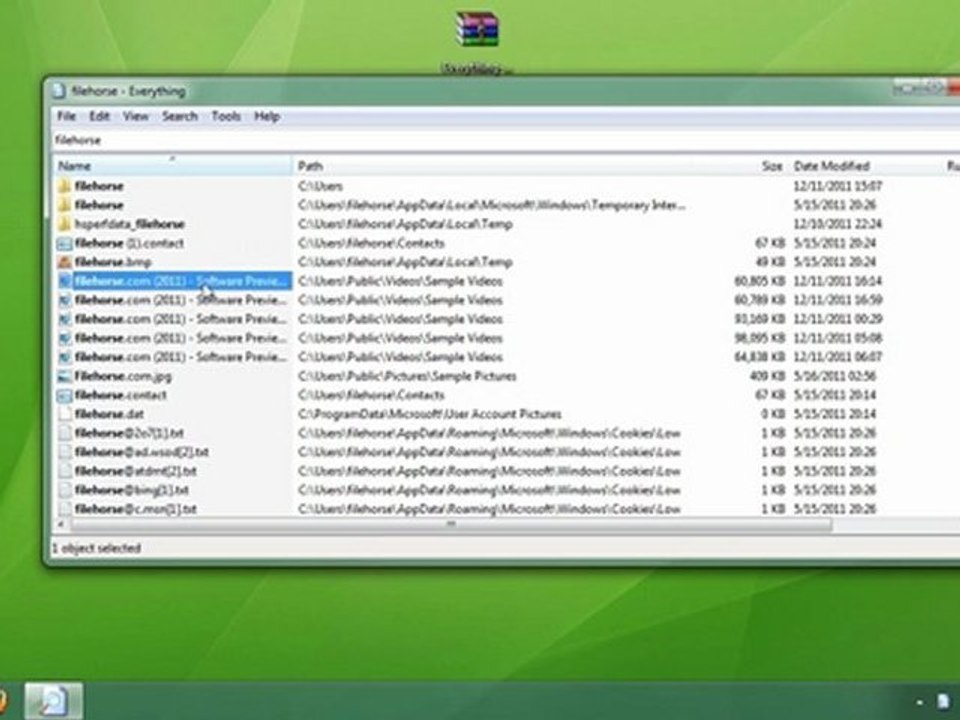
Task: Click the filehorse@c.msn[1].txt file icon
Action: tap(64, 508)
